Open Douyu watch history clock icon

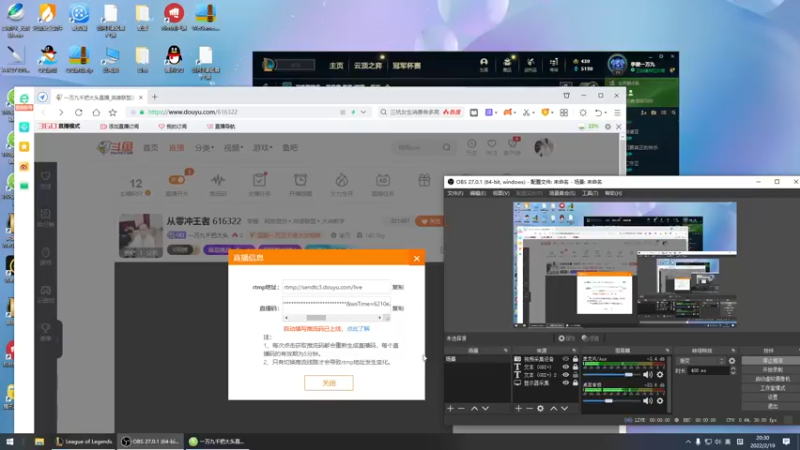pos(471,144)
